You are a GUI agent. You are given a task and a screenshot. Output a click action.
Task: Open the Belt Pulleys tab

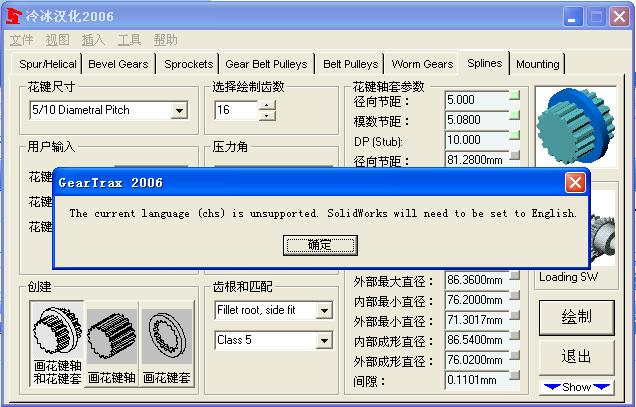click(350, 64)
